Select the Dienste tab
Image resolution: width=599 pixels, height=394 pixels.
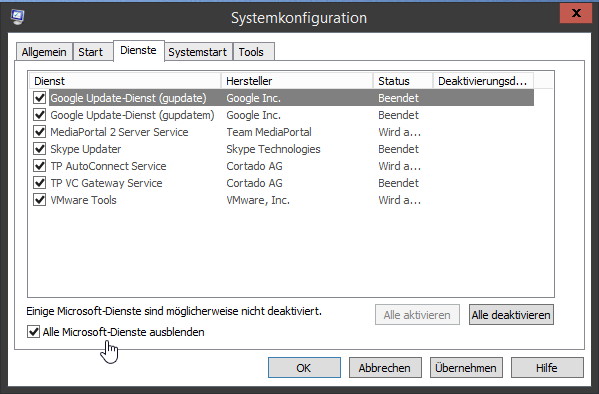click(138, 50)
